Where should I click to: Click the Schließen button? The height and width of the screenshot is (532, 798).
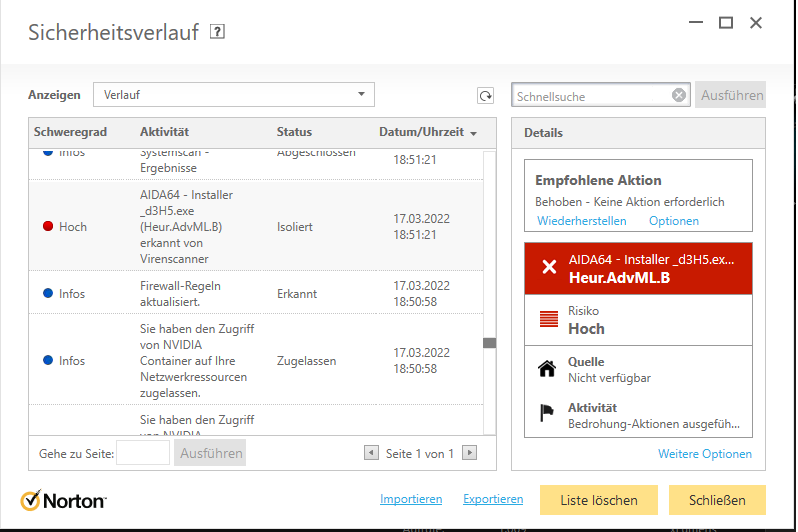pyautogui.click(x=717, y=500)
